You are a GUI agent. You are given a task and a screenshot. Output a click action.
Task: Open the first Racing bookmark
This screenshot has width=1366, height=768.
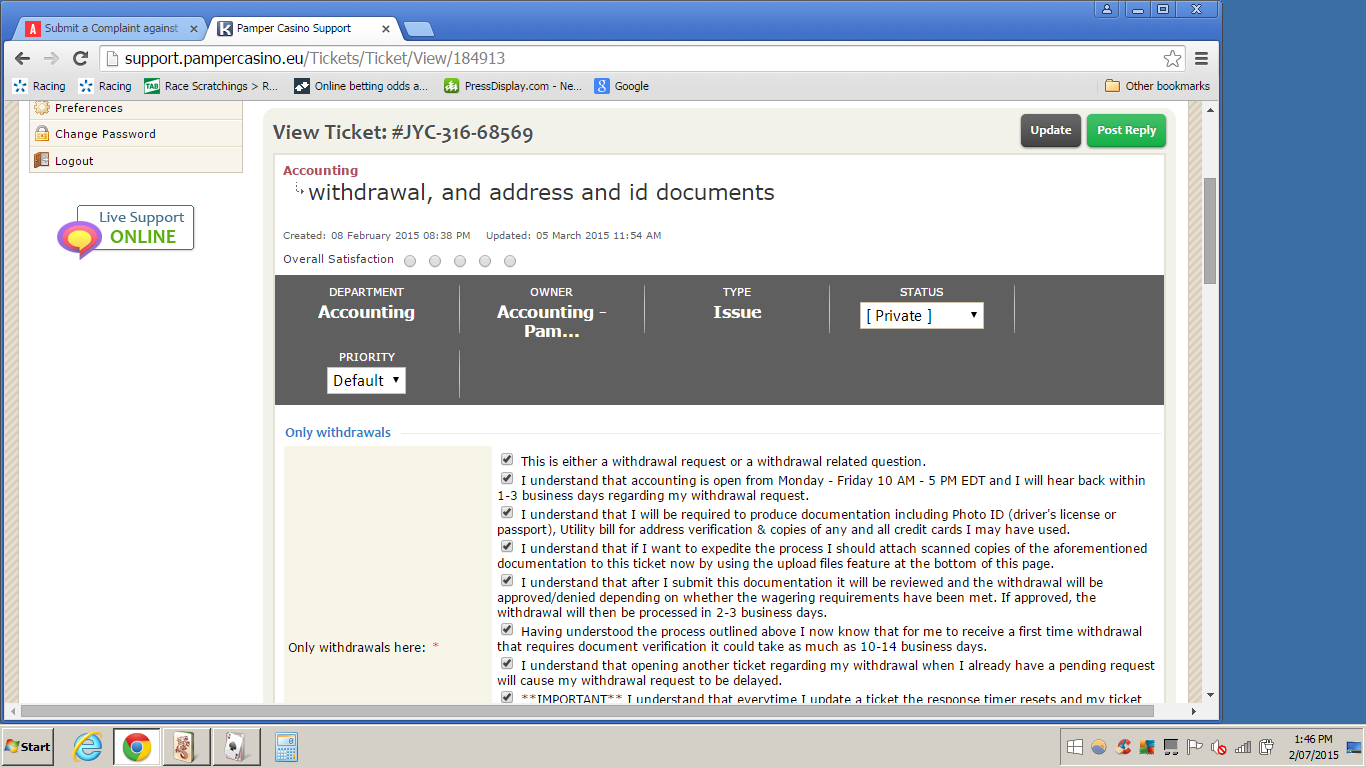39,86
